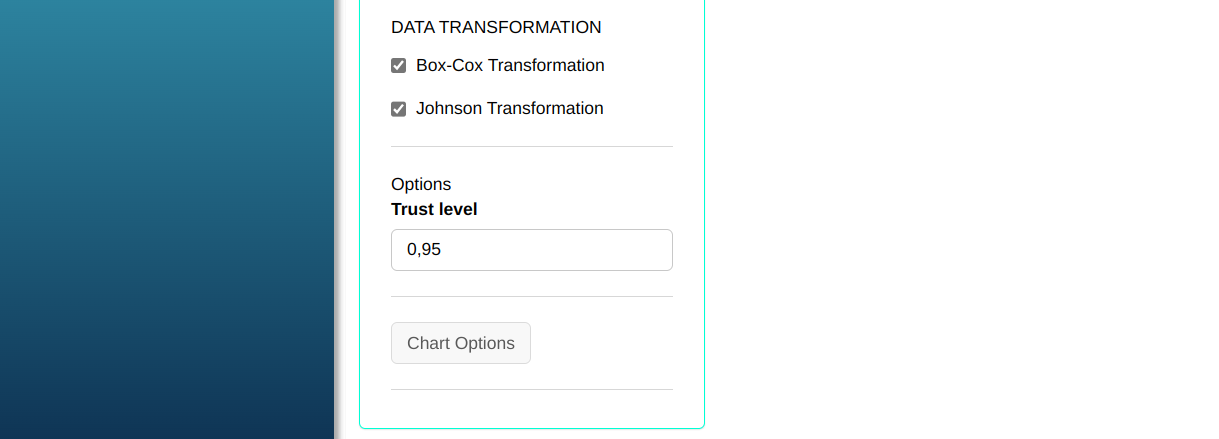Click the DATA TRANSFORMATION section heading
This screenshot has height=439, width=1219.
pos(496,28)
